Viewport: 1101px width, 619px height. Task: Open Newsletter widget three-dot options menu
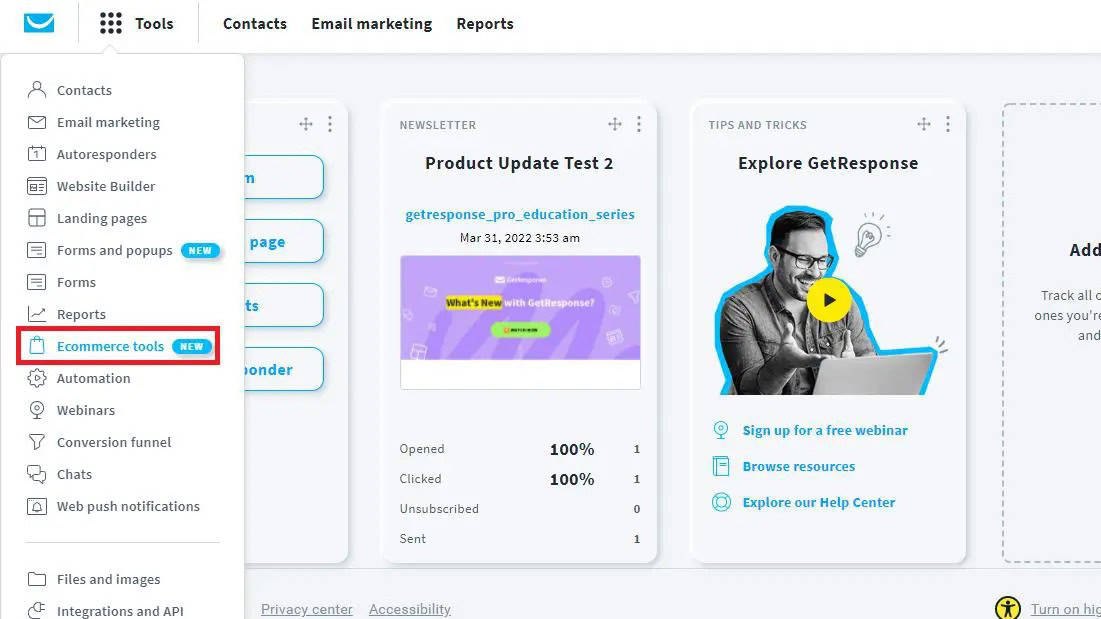[x=639, y=124]
